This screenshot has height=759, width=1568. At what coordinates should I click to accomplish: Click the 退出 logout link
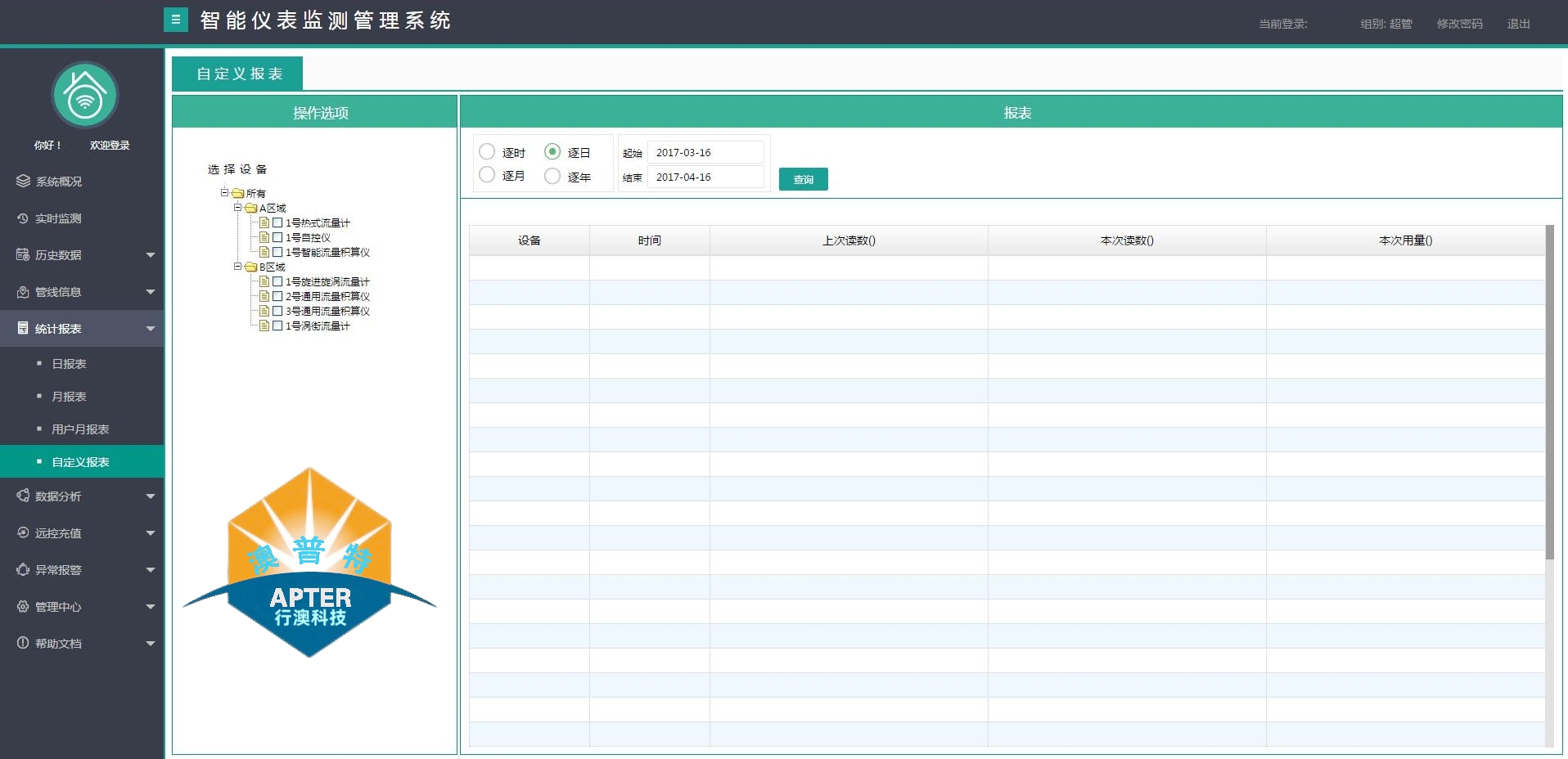1518,24
